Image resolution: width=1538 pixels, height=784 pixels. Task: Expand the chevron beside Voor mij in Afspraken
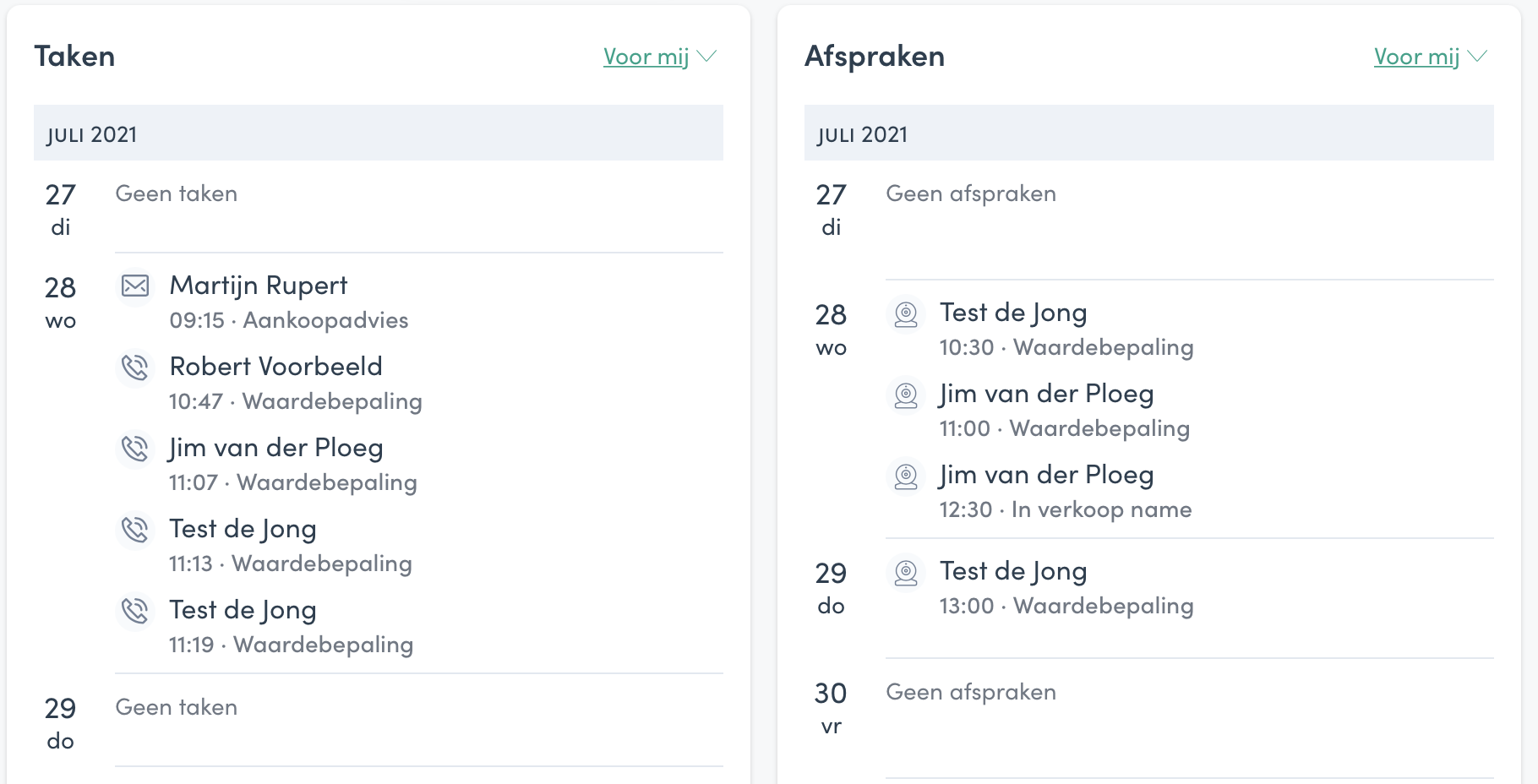[1477, 56]
